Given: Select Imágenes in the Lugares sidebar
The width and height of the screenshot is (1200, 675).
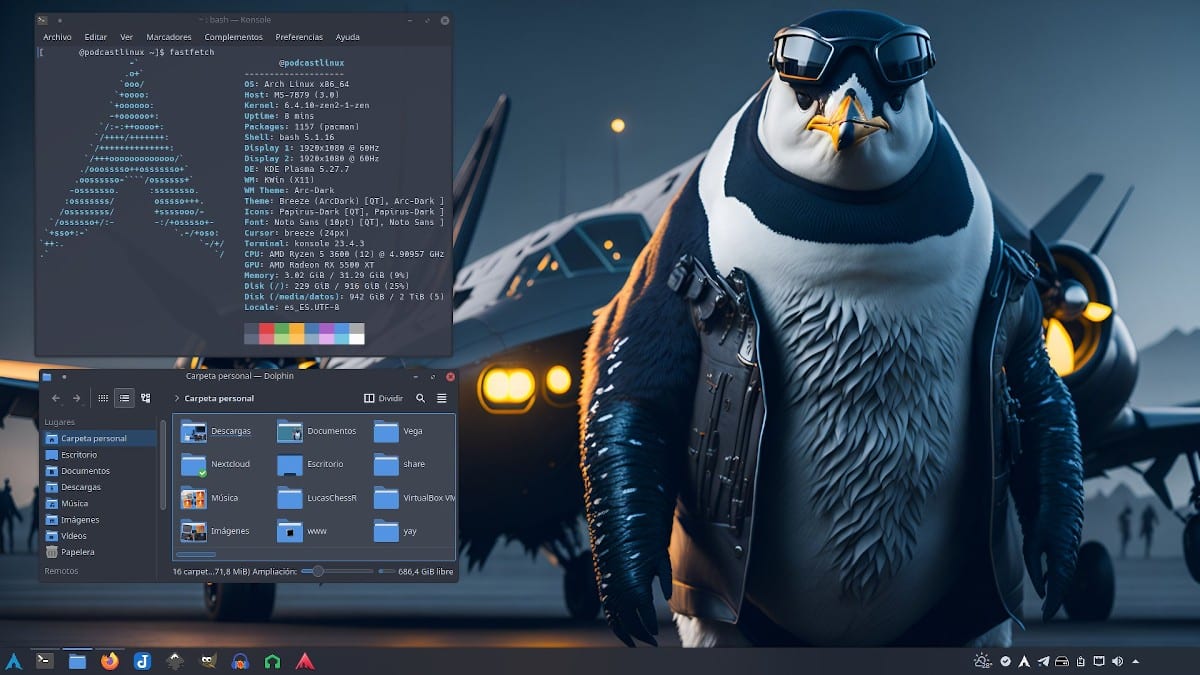Looking at the screenshot, I should click(x=99, y=519).
